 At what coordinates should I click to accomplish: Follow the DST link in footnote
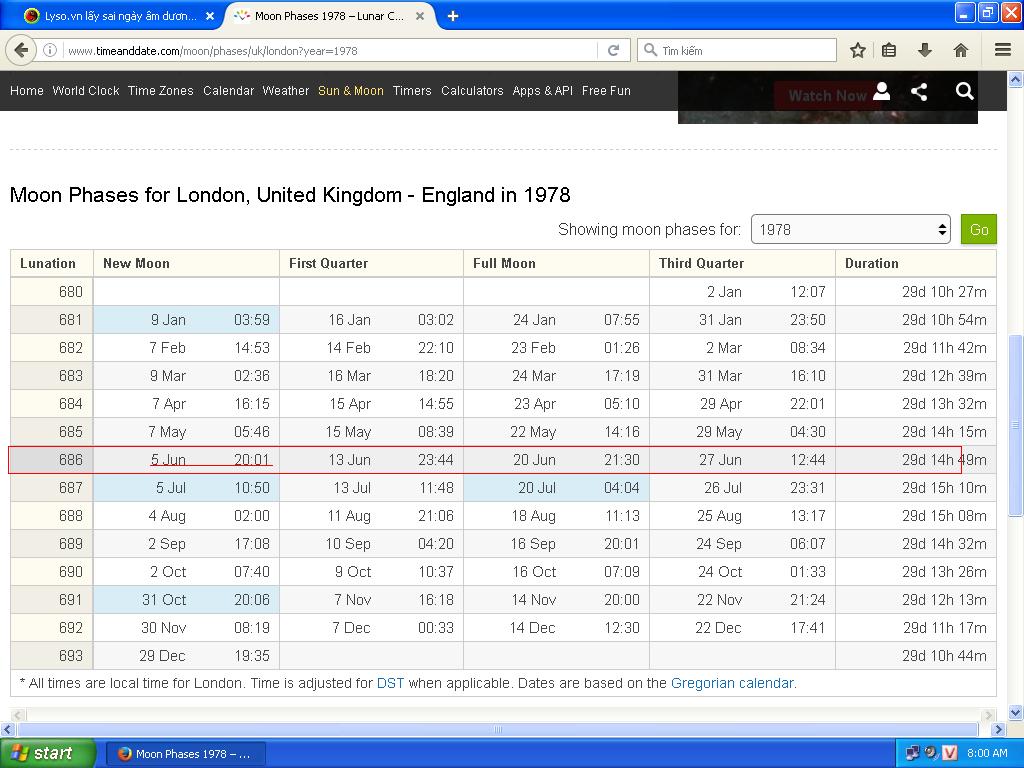(x=390, y=683)
